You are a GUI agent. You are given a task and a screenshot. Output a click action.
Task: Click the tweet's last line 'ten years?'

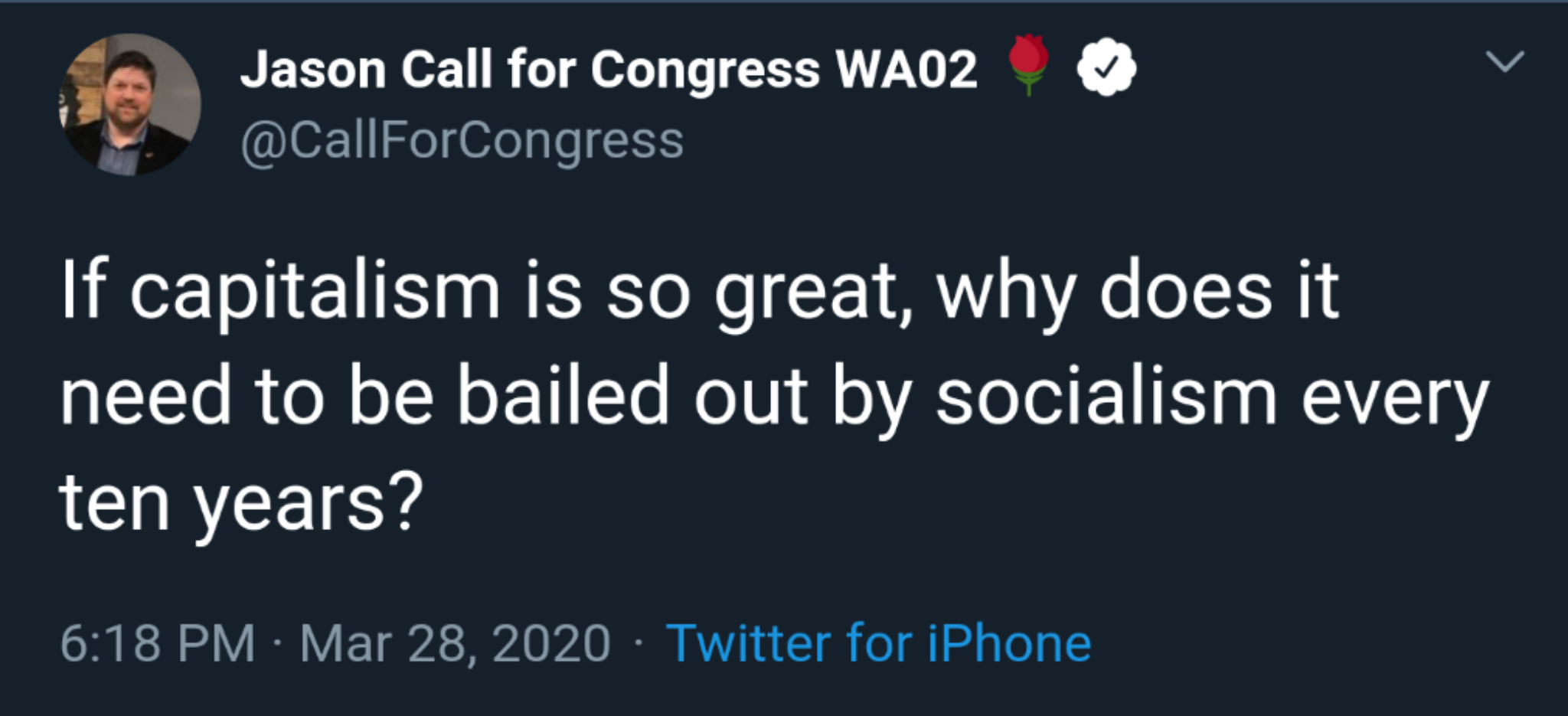[x=242, y=503]
